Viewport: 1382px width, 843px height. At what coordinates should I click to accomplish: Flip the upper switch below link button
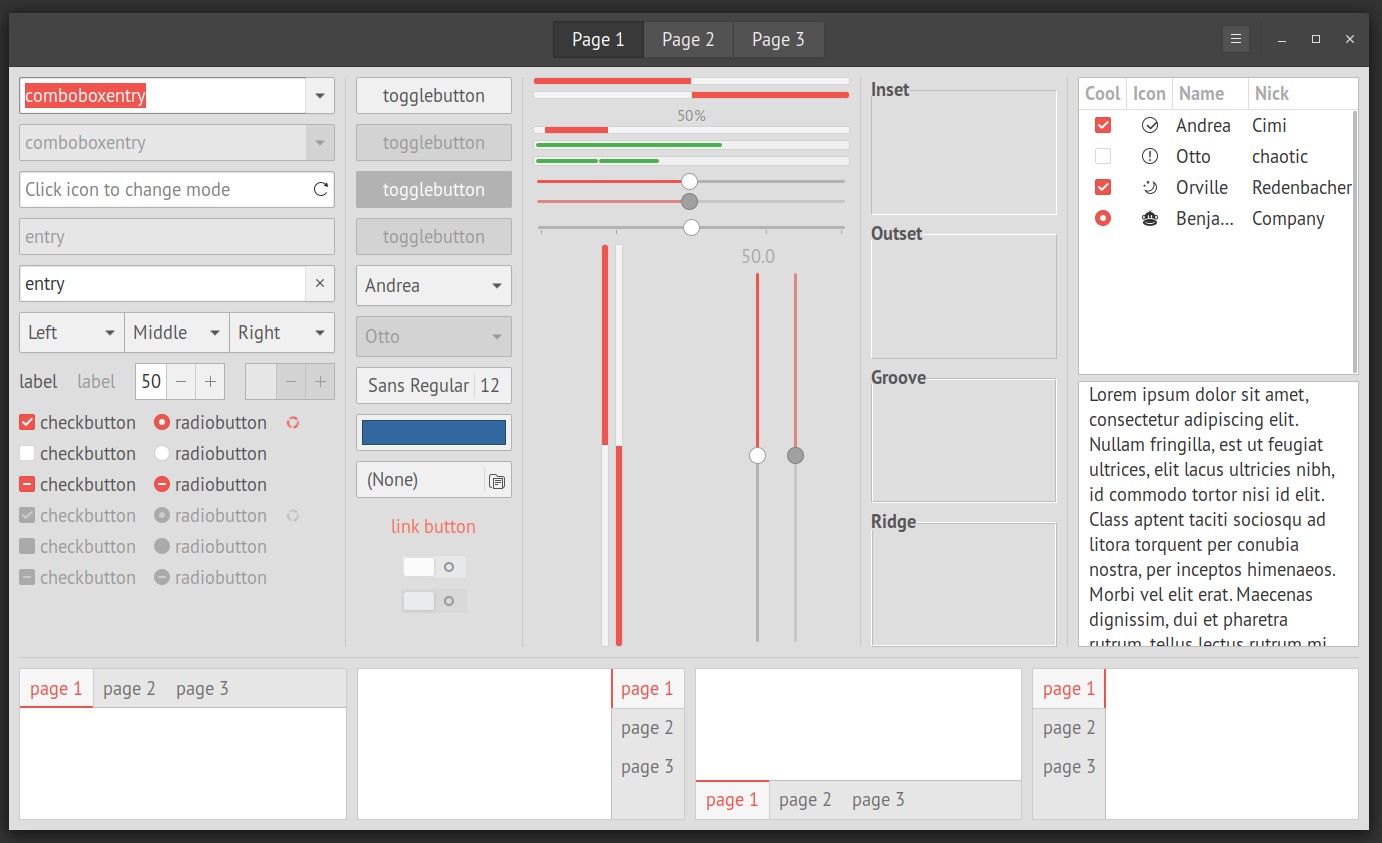tap(434, 567)
